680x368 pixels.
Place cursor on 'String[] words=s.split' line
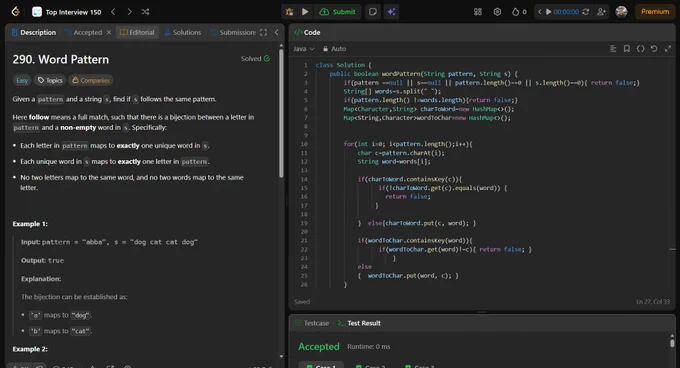point(392,91)
